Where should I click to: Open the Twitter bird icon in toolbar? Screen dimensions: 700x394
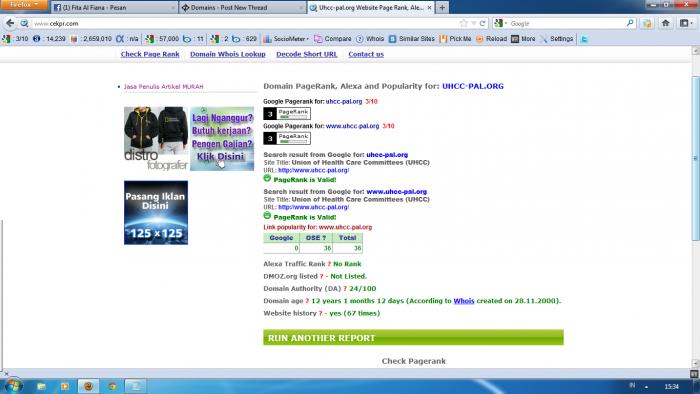tap(584, 39)
